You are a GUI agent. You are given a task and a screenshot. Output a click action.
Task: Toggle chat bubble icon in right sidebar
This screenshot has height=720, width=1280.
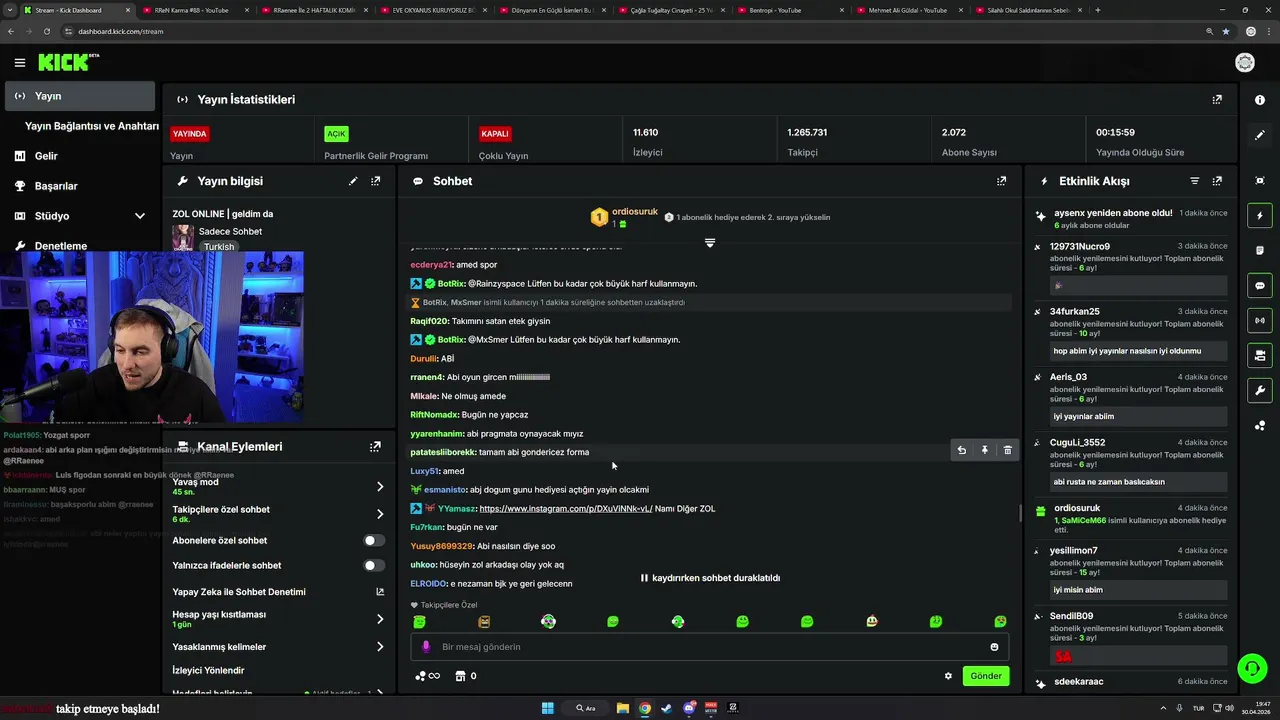(1260, 285)
